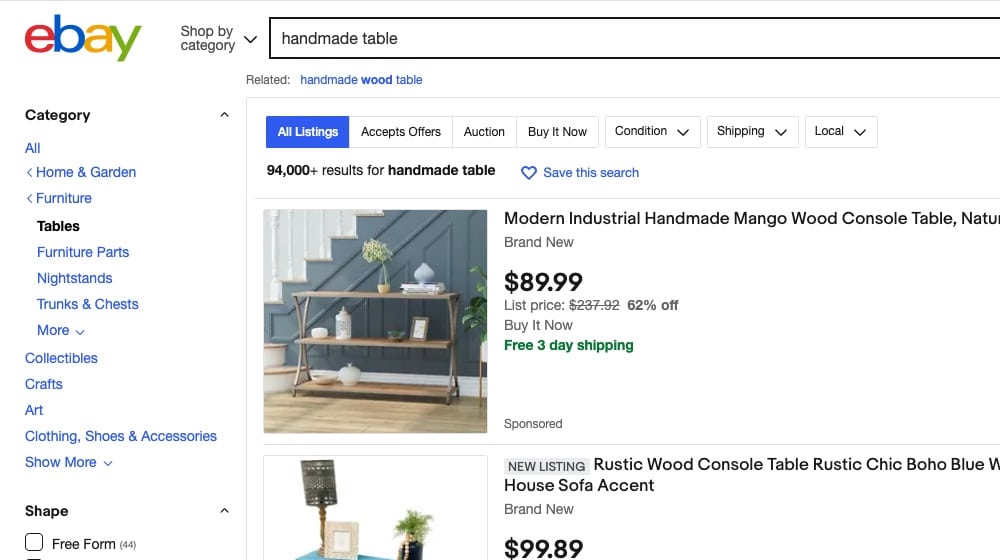This screenshot has width=1000, height=560.
Task: Open Trunks & Chests category
Action: pos(87,304)
